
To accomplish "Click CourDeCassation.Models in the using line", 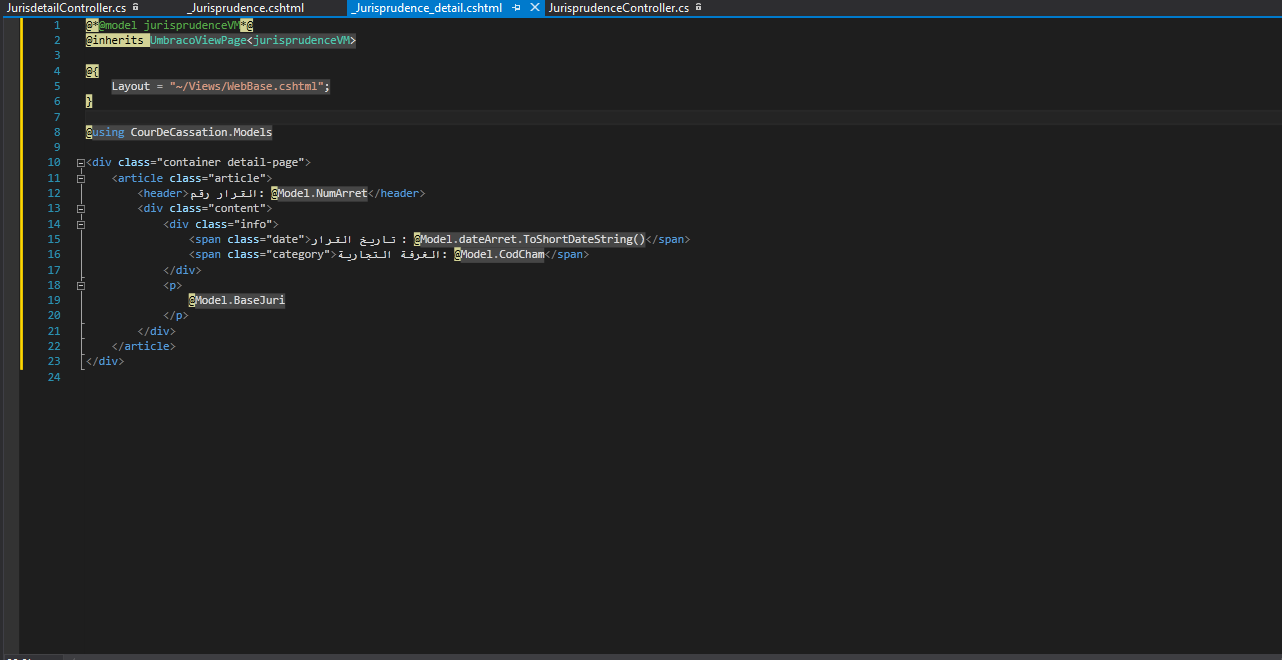I will tap(201, 132).
